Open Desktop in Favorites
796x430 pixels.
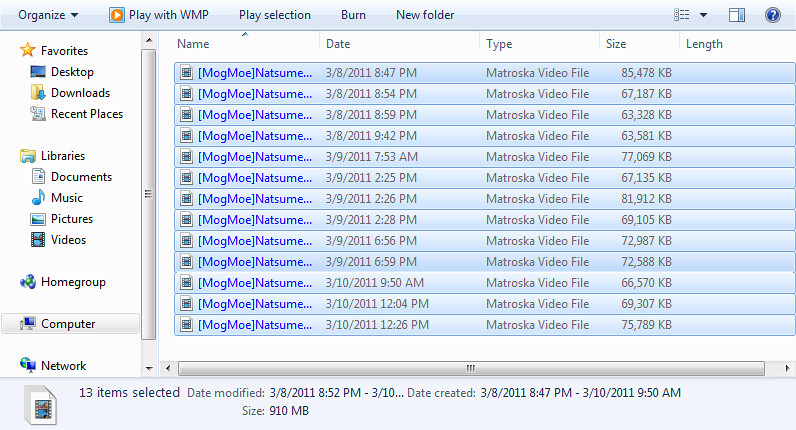[72, 72]
